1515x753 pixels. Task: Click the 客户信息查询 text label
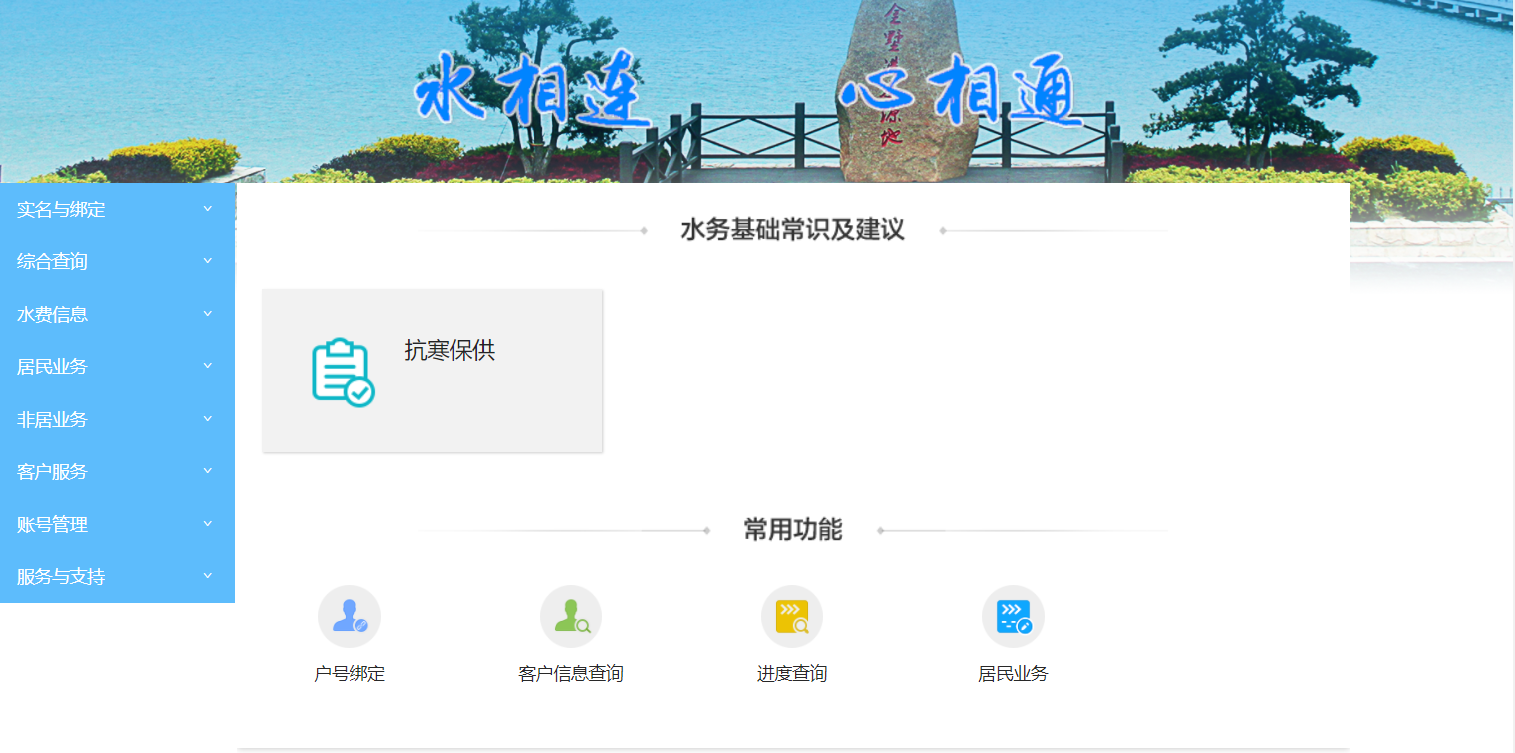click(x=571, y=674)
